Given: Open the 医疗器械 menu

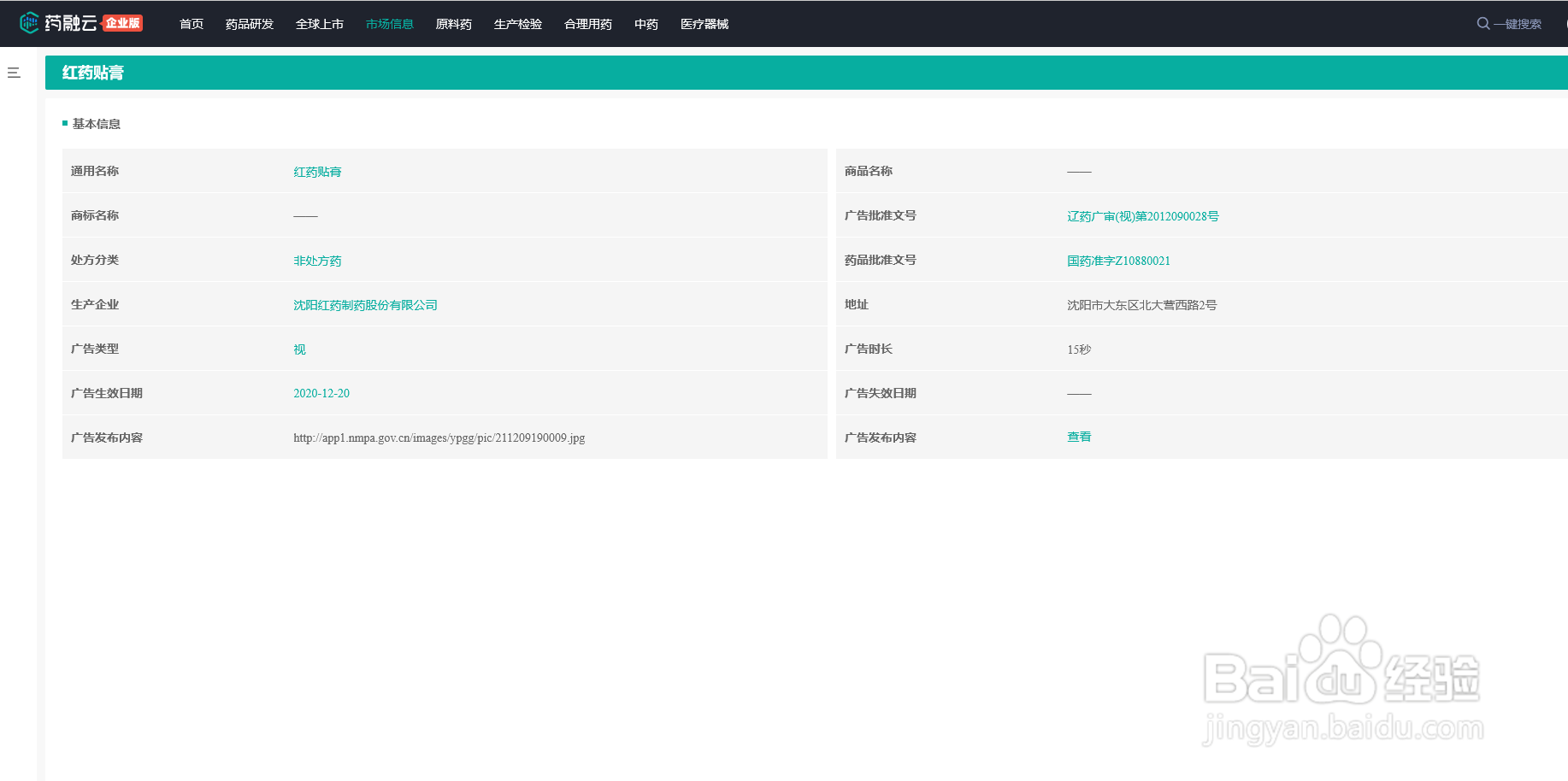Looking at the screenshot, I should [x=704, y=24].
